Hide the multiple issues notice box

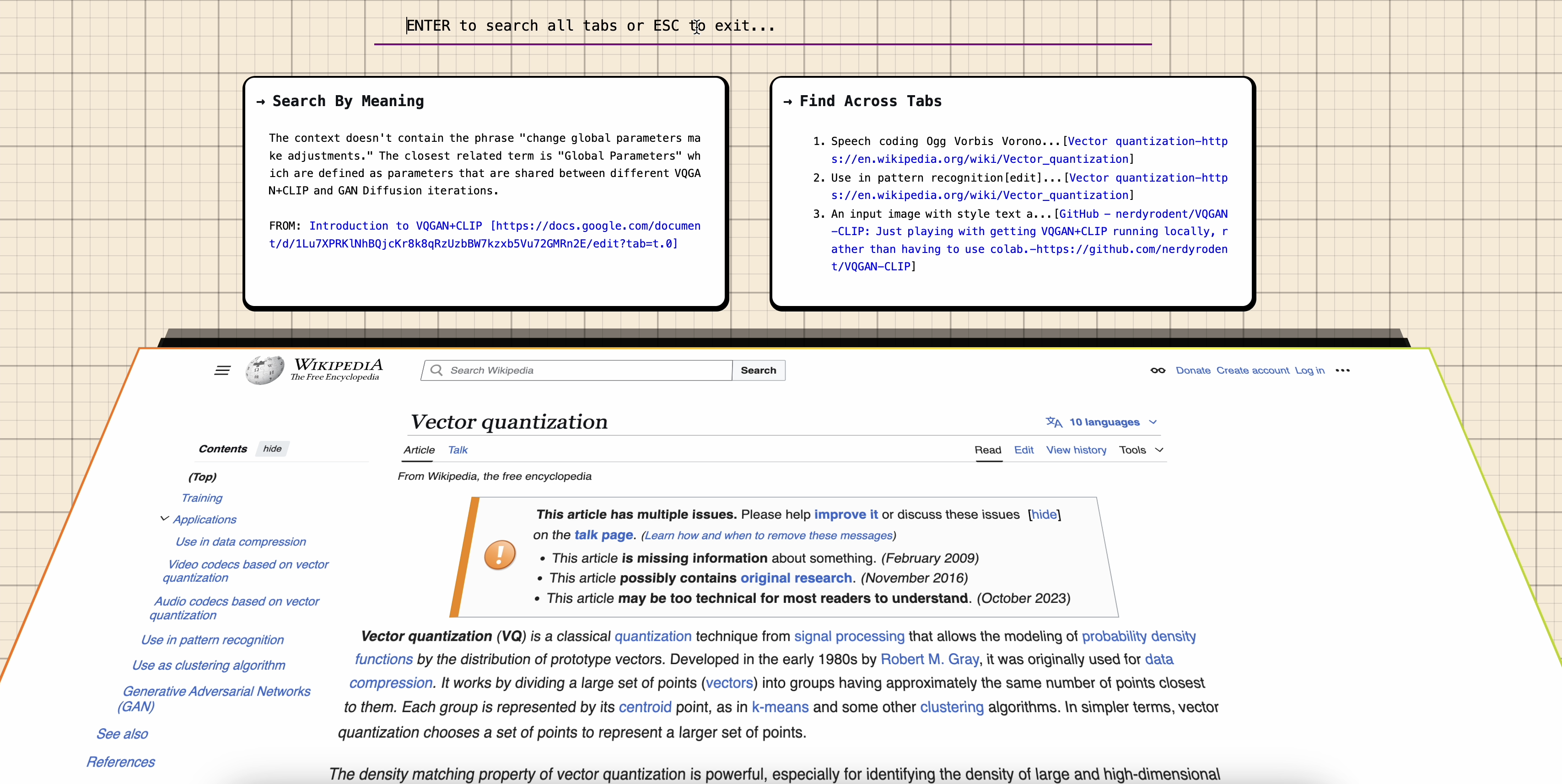[1044, 514]
